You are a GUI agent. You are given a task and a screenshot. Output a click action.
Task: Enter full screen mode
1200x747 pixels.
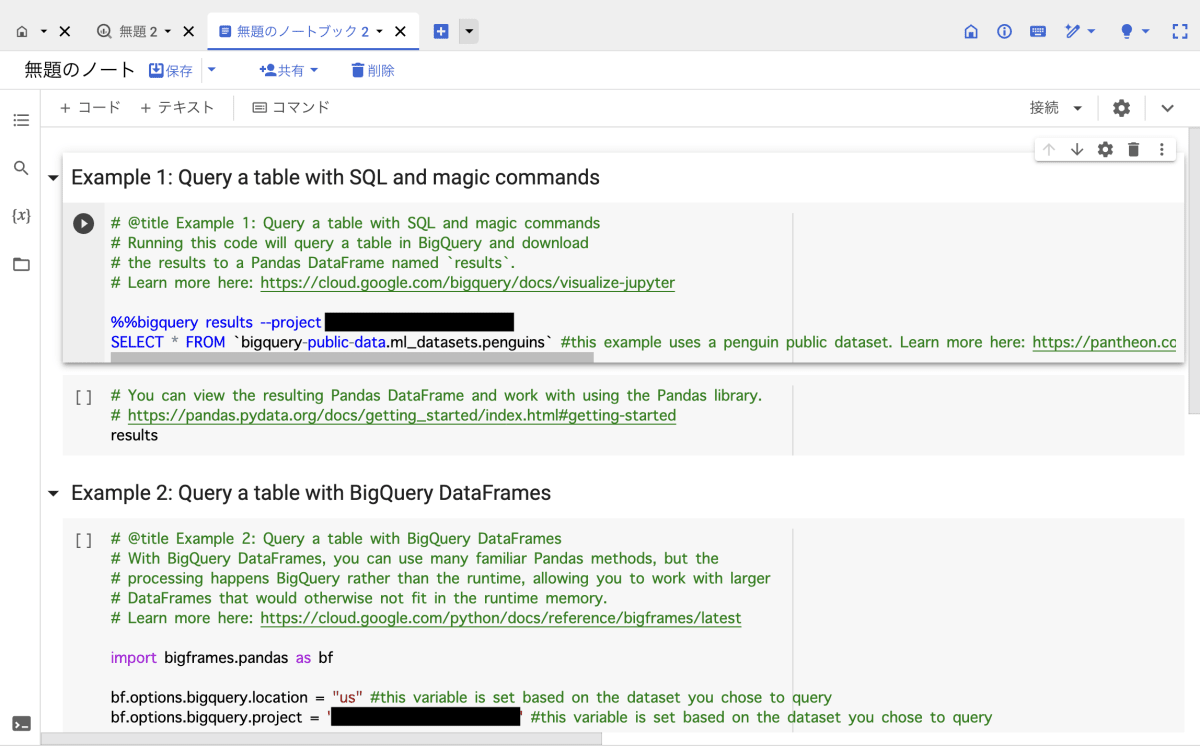pyautogui.click(x=1180, y=32)
